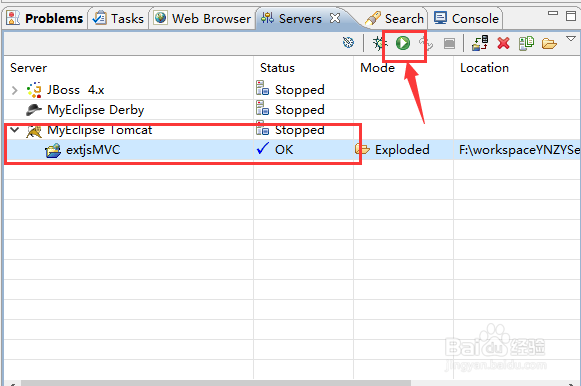
Task: Click the stop server square icon
Action: click(x=449, y=44)
